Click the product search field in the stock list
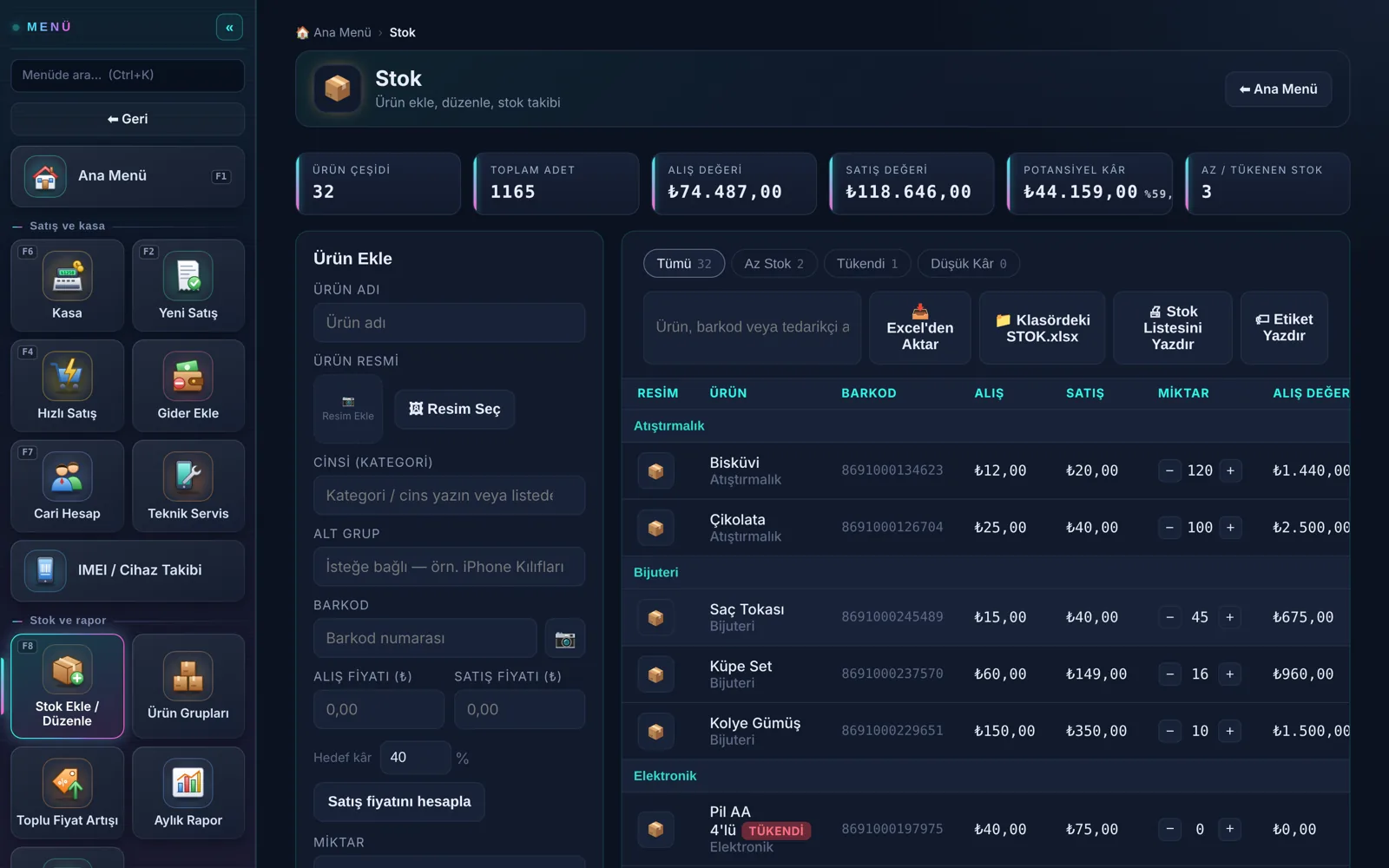 (x=752, y=328)
